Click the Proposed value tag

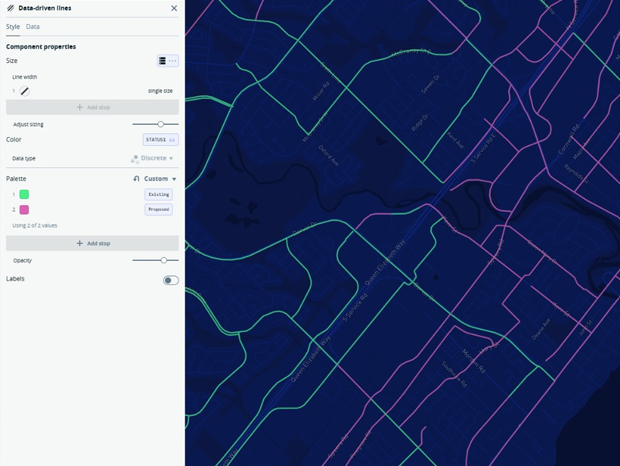coord(159,209)
